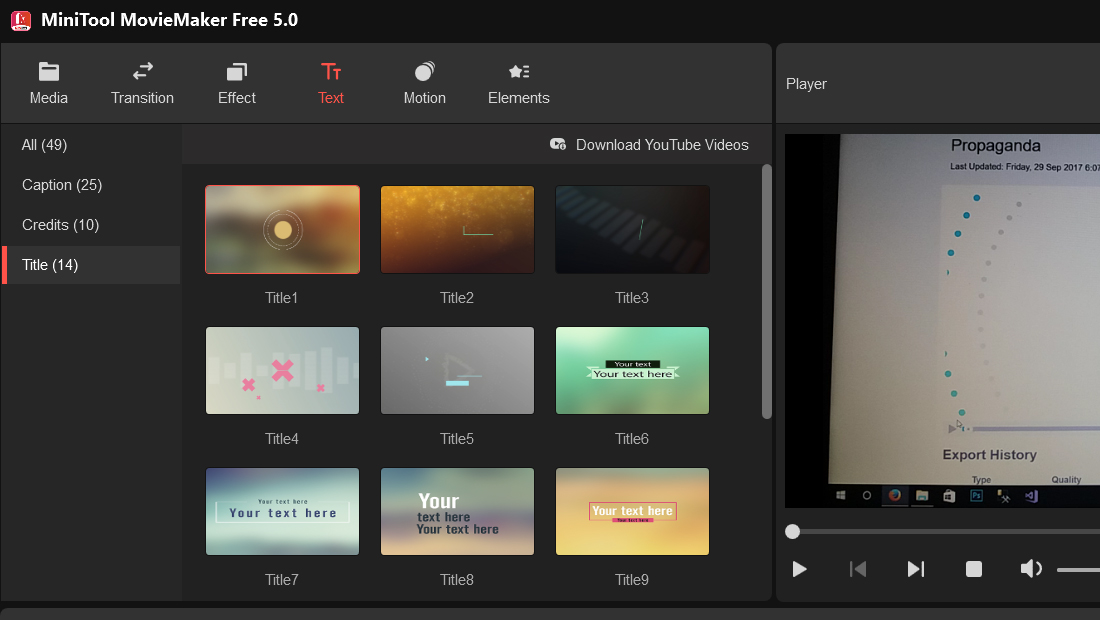Open the Elements tab
The width and height of the screenshot is (1100, 620).
518,83
